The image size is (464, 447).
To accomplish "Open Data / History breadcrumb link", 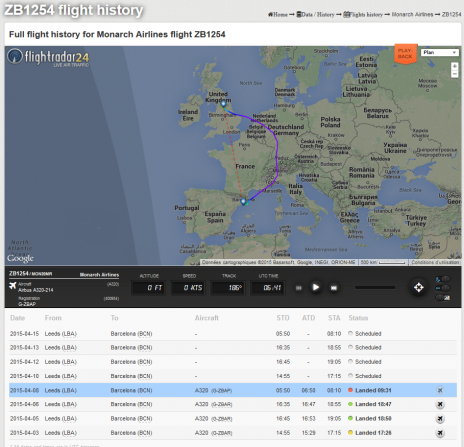I will (x=315, y=14).
